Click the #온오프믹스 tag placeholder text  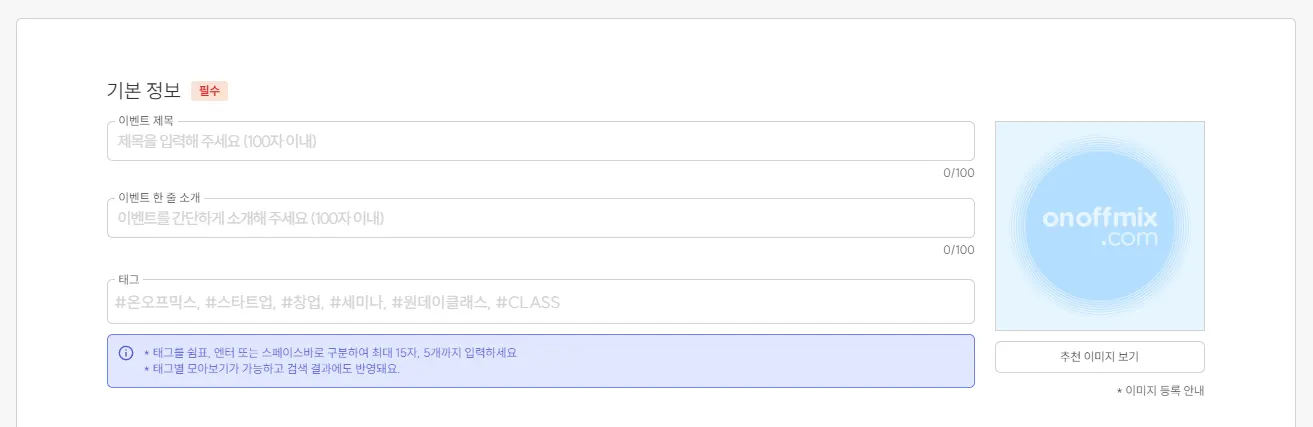coord(156,302)
